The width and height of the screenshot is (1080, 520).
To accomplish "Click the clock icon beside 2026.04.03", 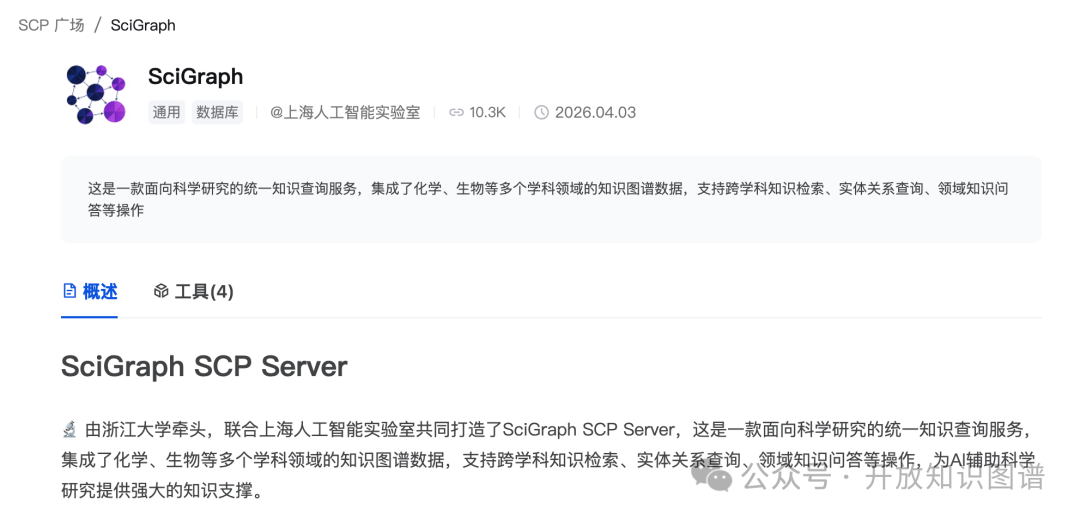I will tap(542, 112).
